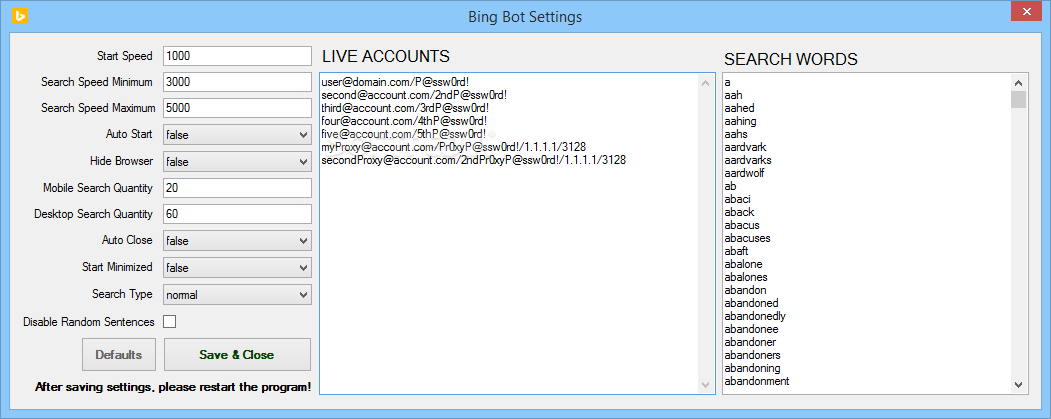This screenshot has height=419, width=1051.
Task: Click the Defaults button
Action: tap(119, 355)
